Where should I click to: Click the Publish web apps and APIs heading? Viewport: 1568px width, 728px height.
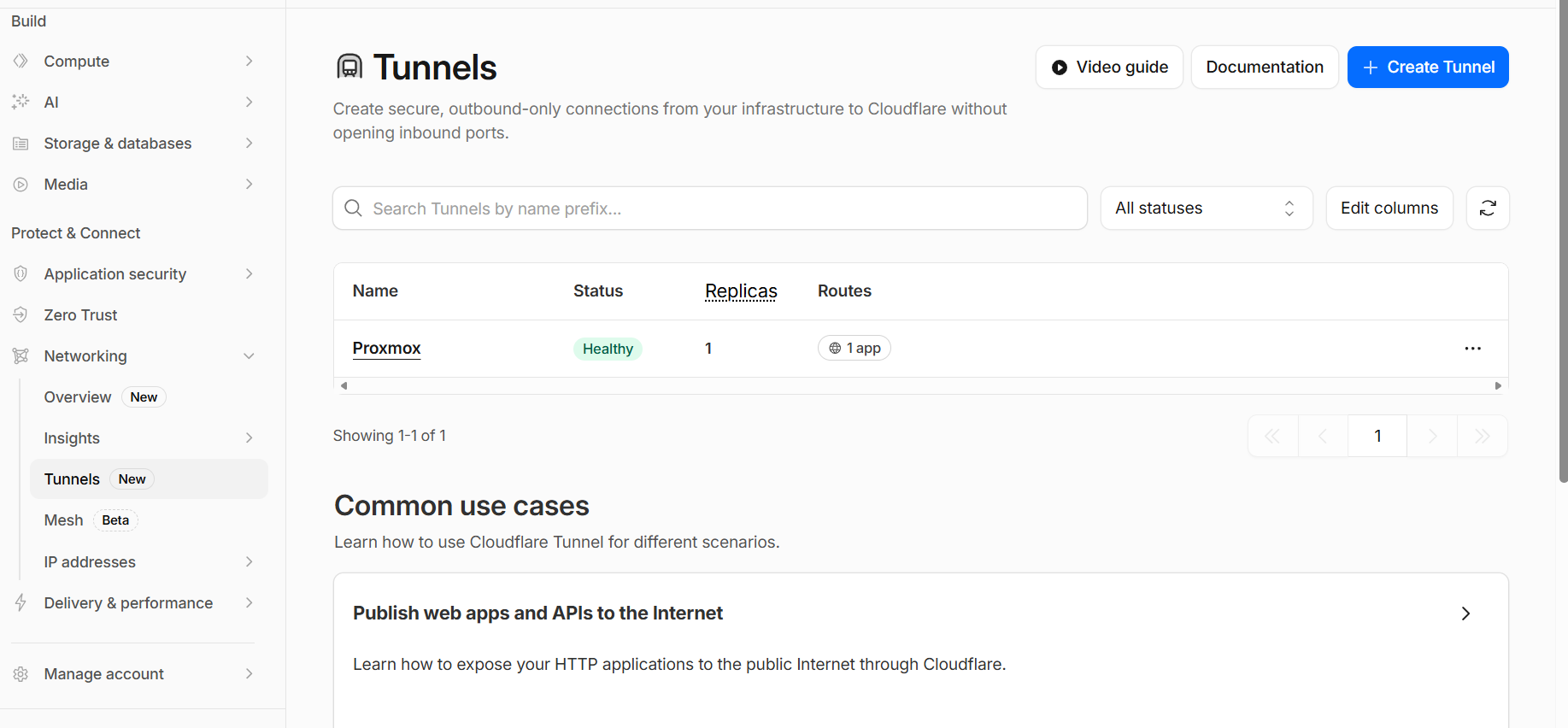coord(537,614)
